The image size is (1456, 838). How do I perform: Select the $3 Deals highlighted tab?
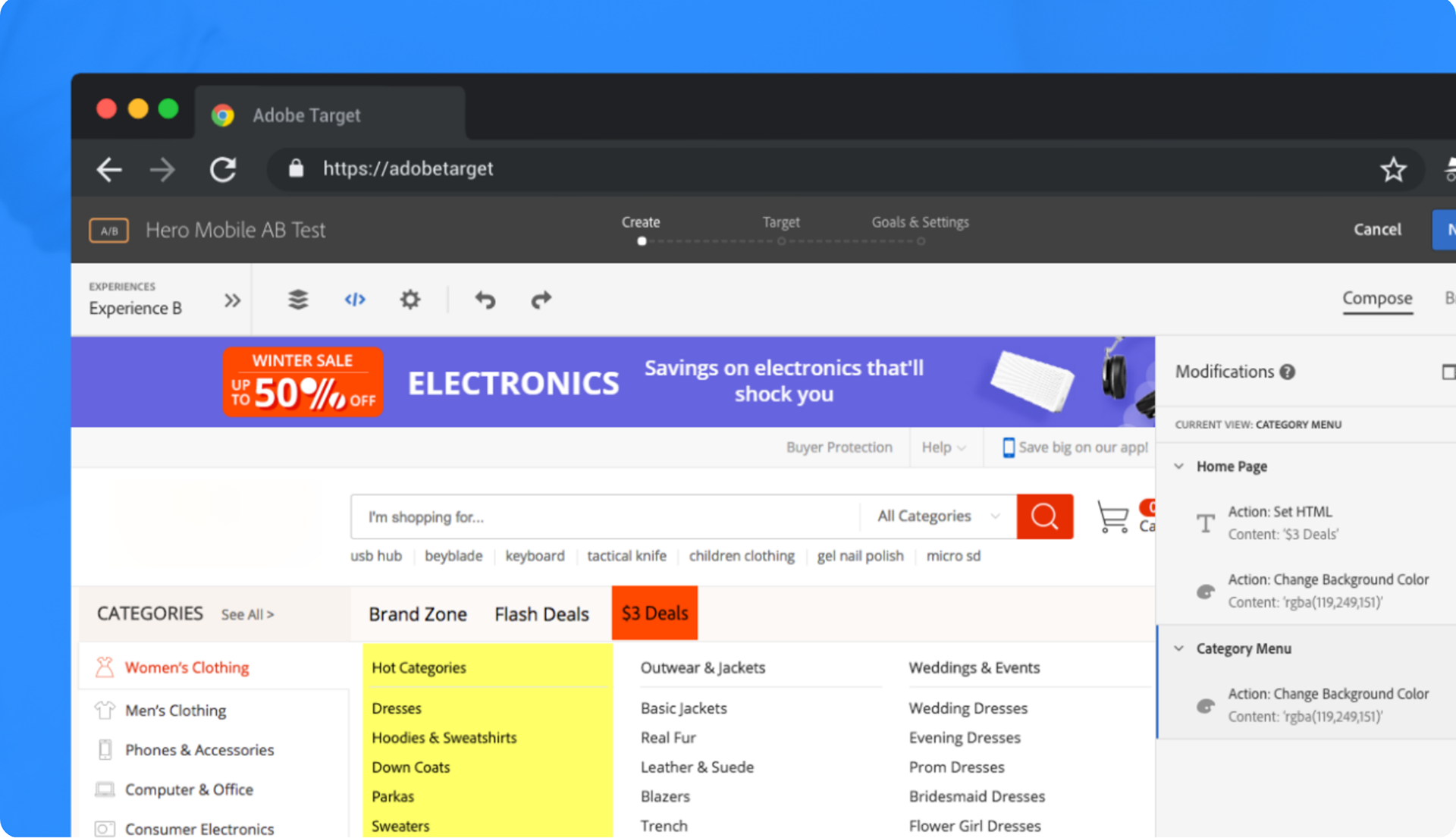pyautogui.click(x=654, y=613)
